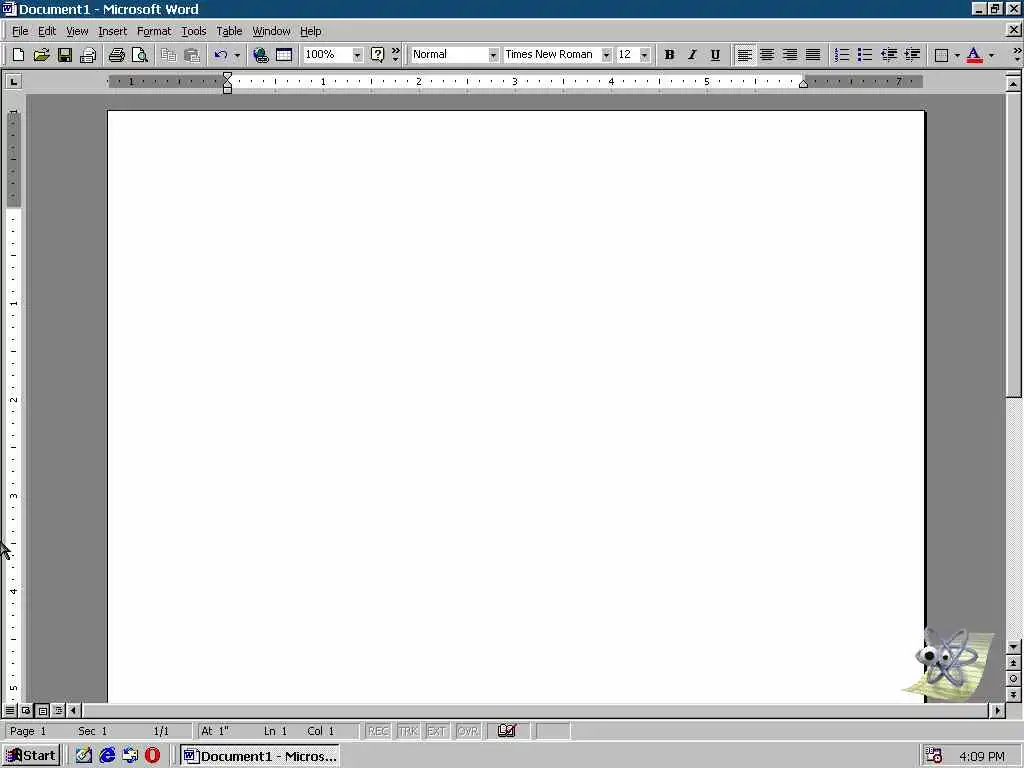Image resolution: width=1024 pixels, height=768 pixels.
Task: Open Tables and Borders toolbar
Action: (x=283, y=55)
